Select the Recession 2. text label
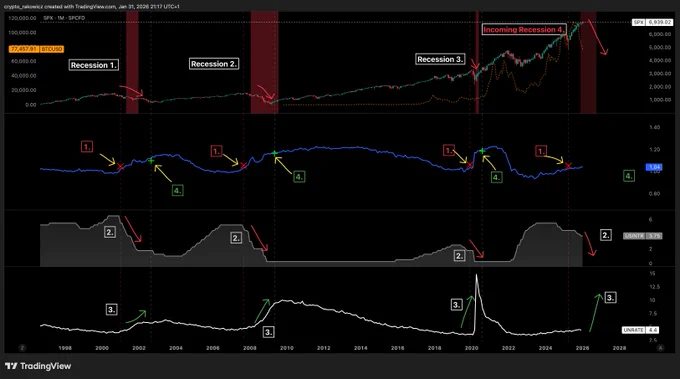This screenshot has height=379, width=680. point(214,64)
